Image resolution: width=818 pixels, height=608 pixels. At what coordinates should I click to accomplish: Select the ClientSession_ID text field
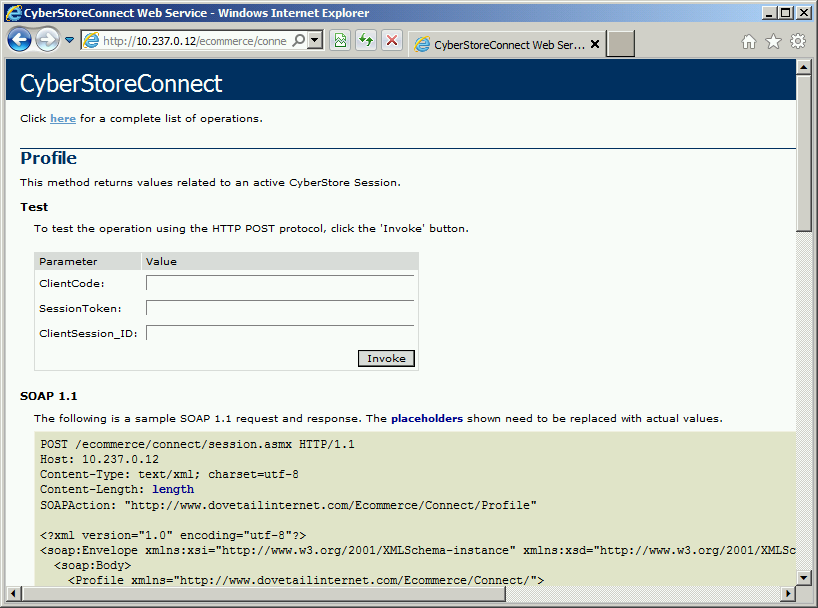tap(280, 333)
